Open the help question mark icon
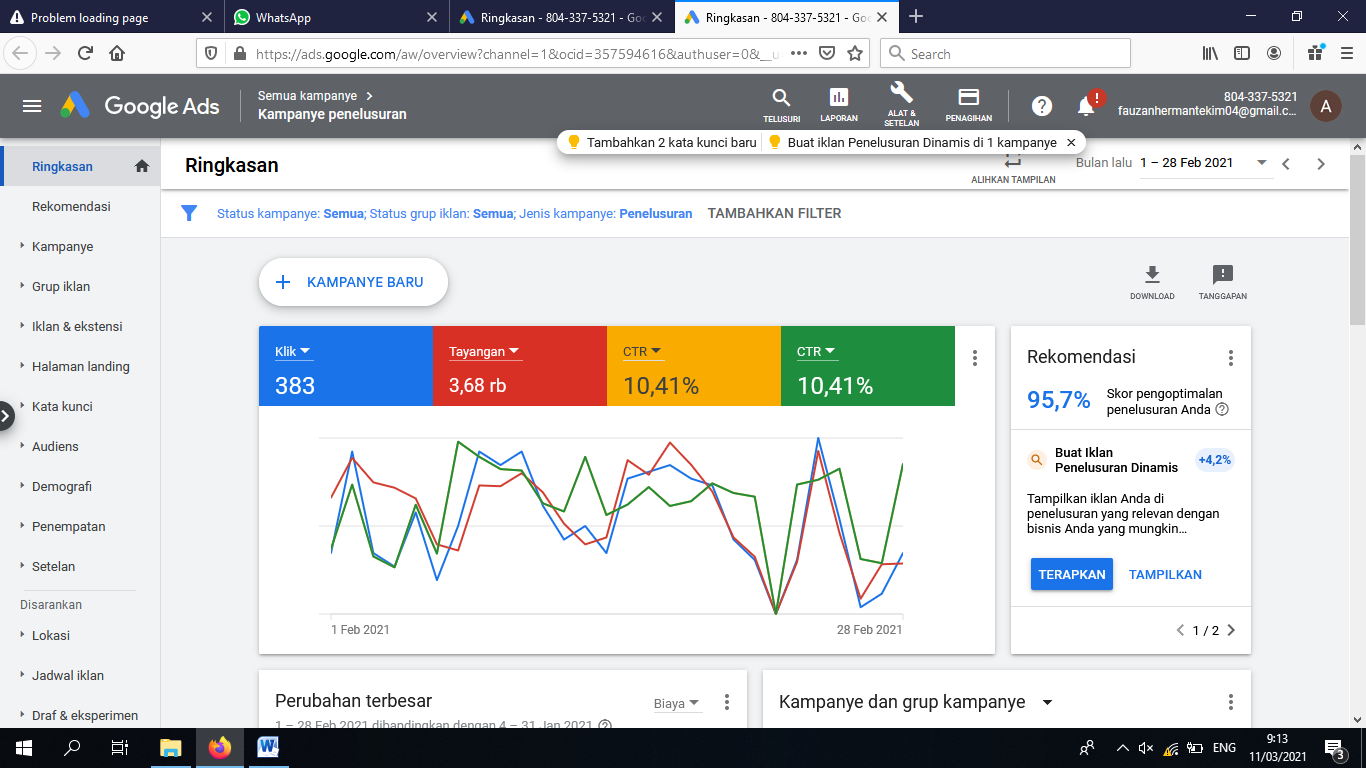1366x768 pixels. coord(1042,106)
